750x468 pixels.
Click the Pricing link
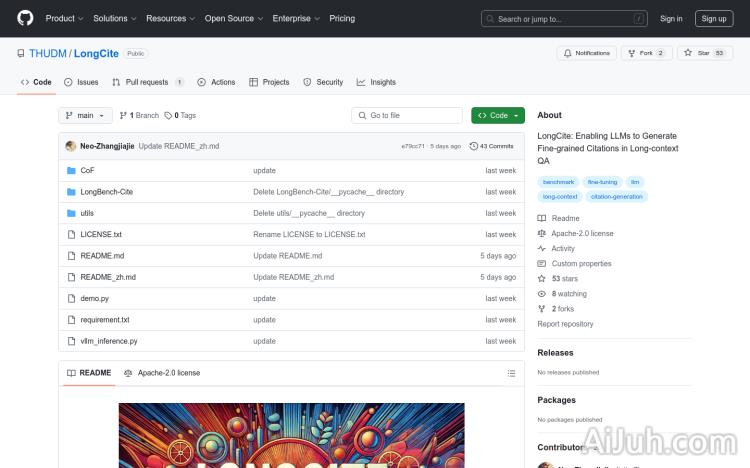click(342, 18)
